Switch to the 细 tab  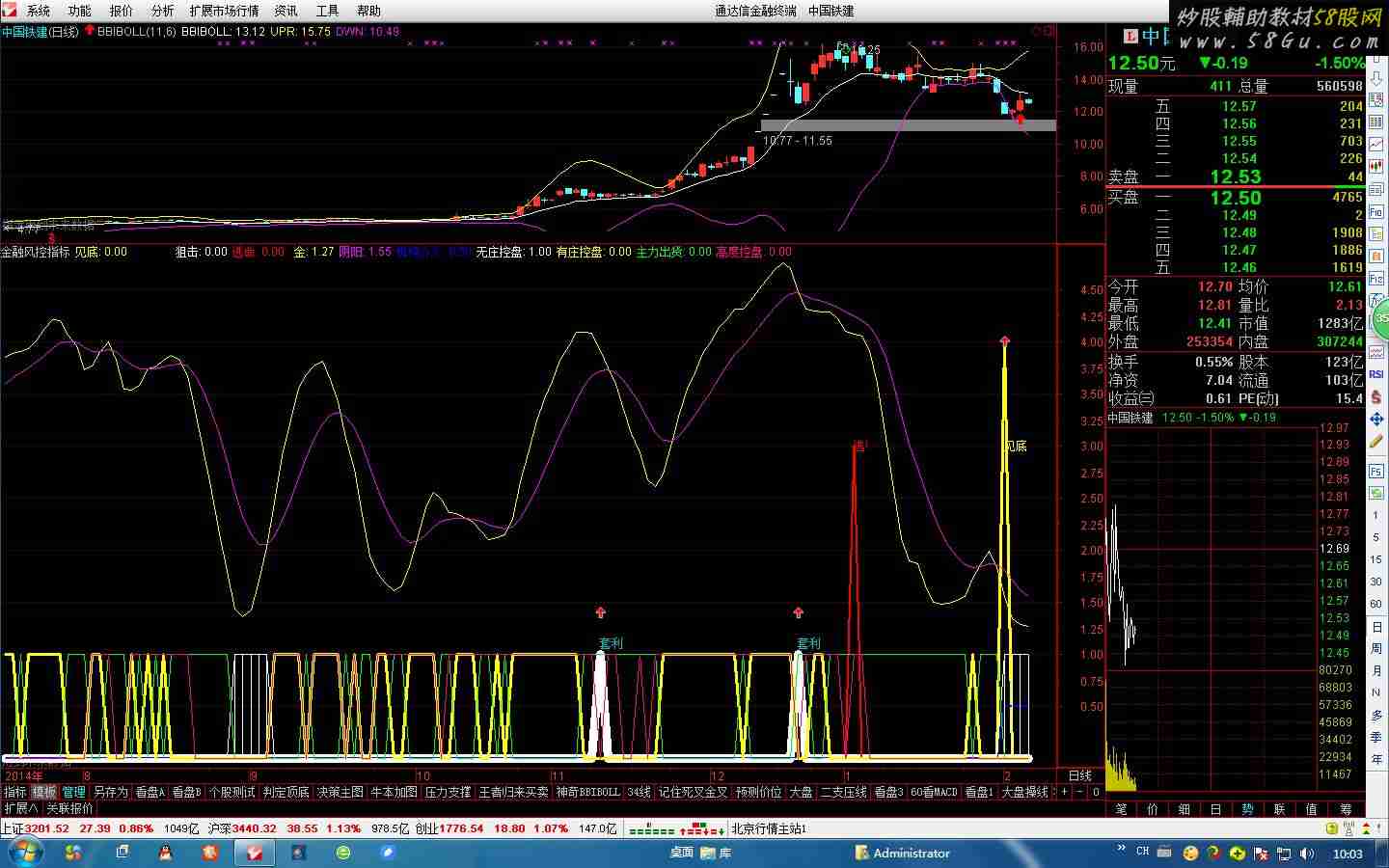pyautogui.click(x=1185, y=809)
